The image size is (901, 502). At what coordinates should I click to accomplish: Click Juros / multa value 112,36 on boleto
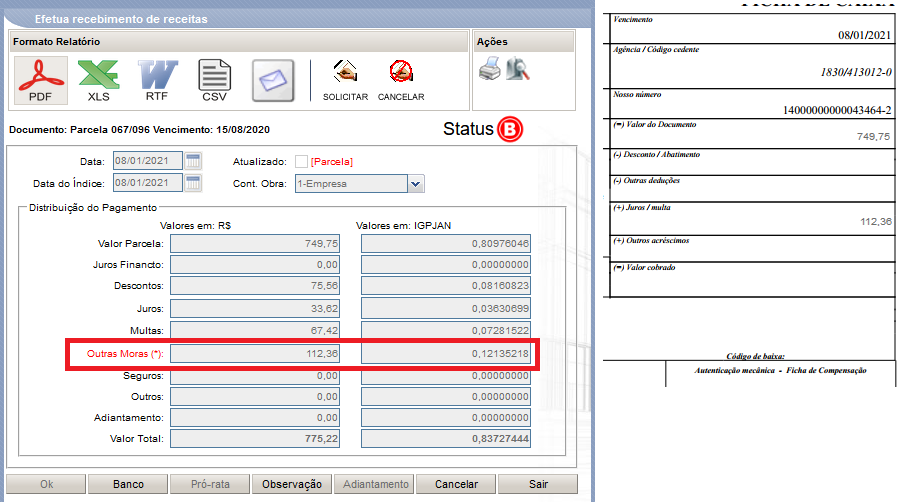click(876, 222)
